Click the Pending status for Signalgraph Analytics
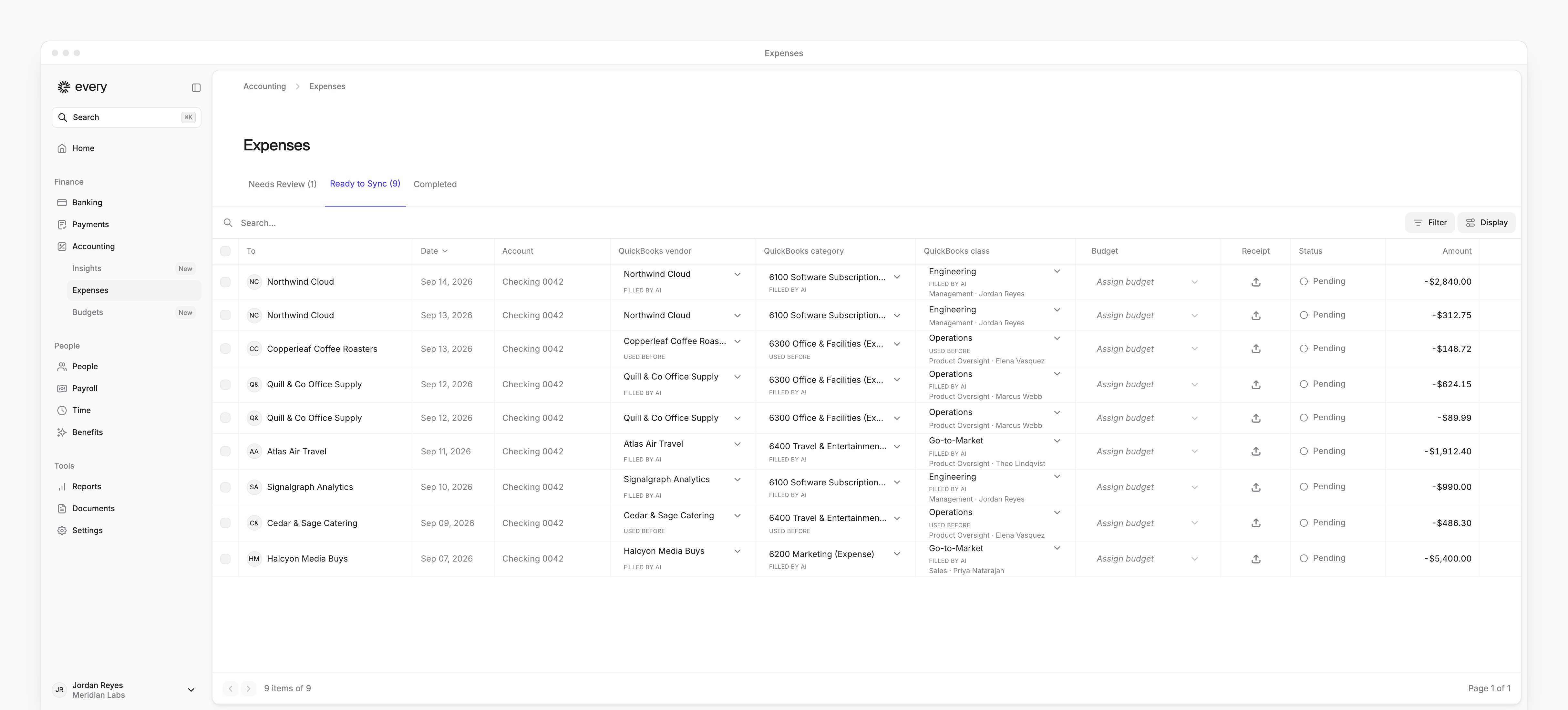This screenshot has height=710, width=1568. pyautogui.click(x=1322, y=487)
